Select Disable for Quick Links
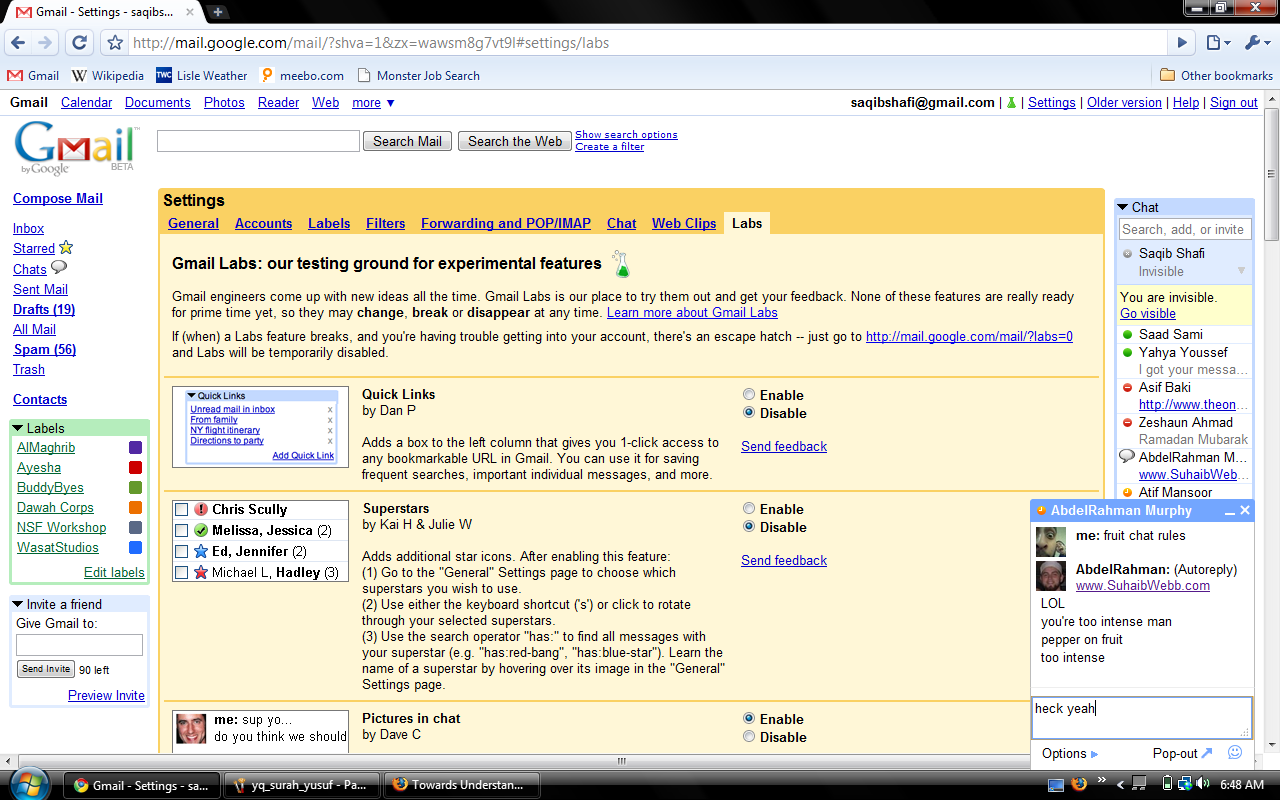Image resolution: width=1280 pixels, height=800 pixels. [749, 413]
